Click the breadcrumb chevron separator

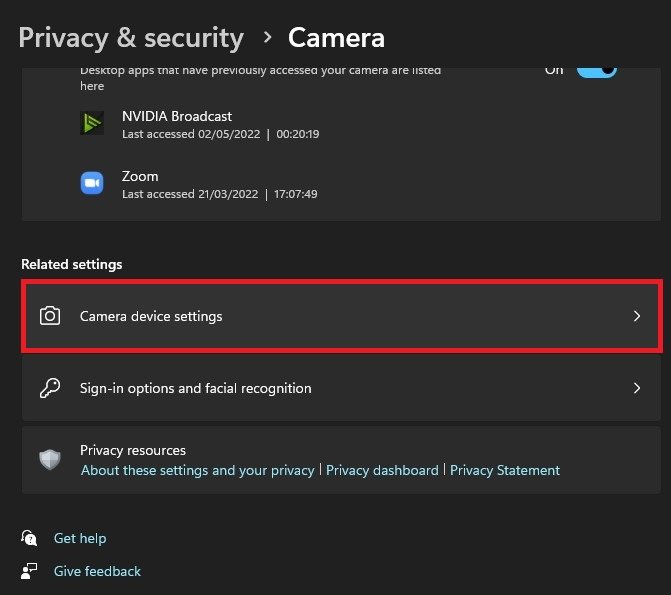[x=267, y=38]
